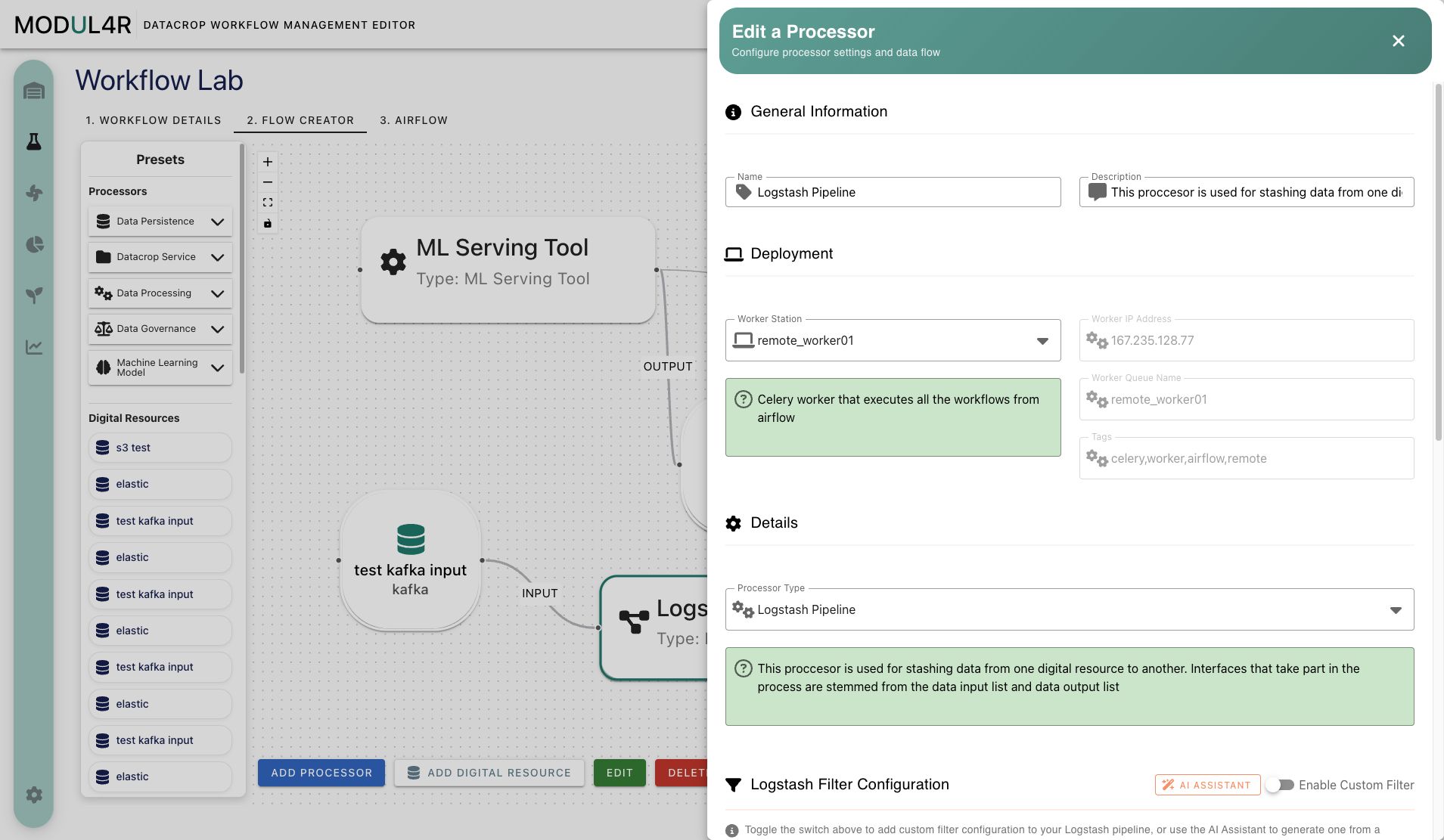Click the INPUT edge label
1444x840 pixels.
point(540,594)
